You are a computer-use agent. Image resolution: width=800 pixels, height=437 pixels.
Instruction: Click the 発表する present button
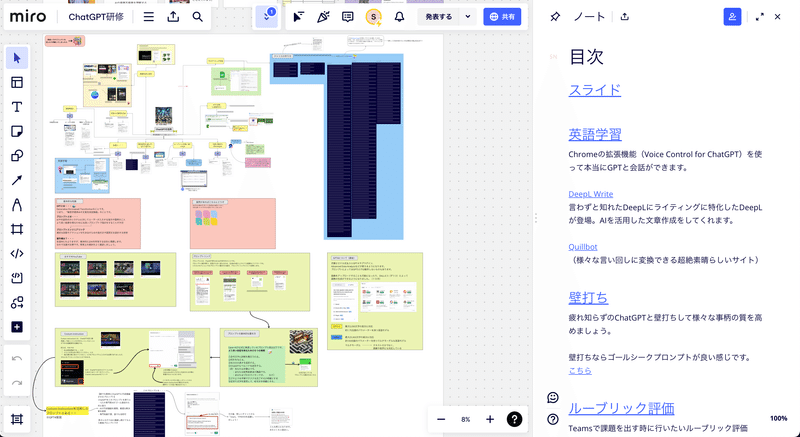pos(438,17)
